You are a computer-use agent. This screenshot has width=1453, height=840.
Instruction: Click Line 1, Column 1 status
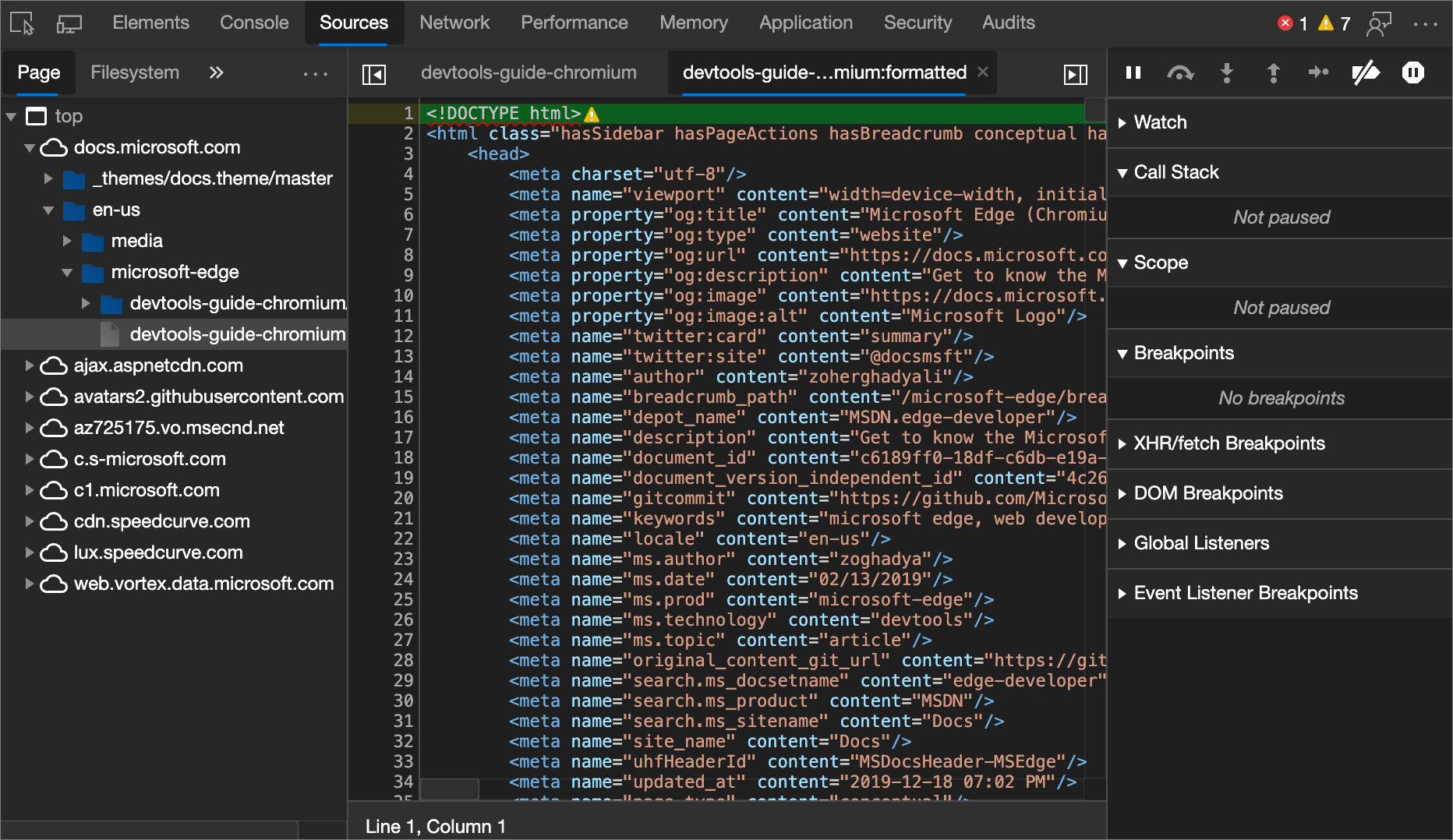pos(436,826)
